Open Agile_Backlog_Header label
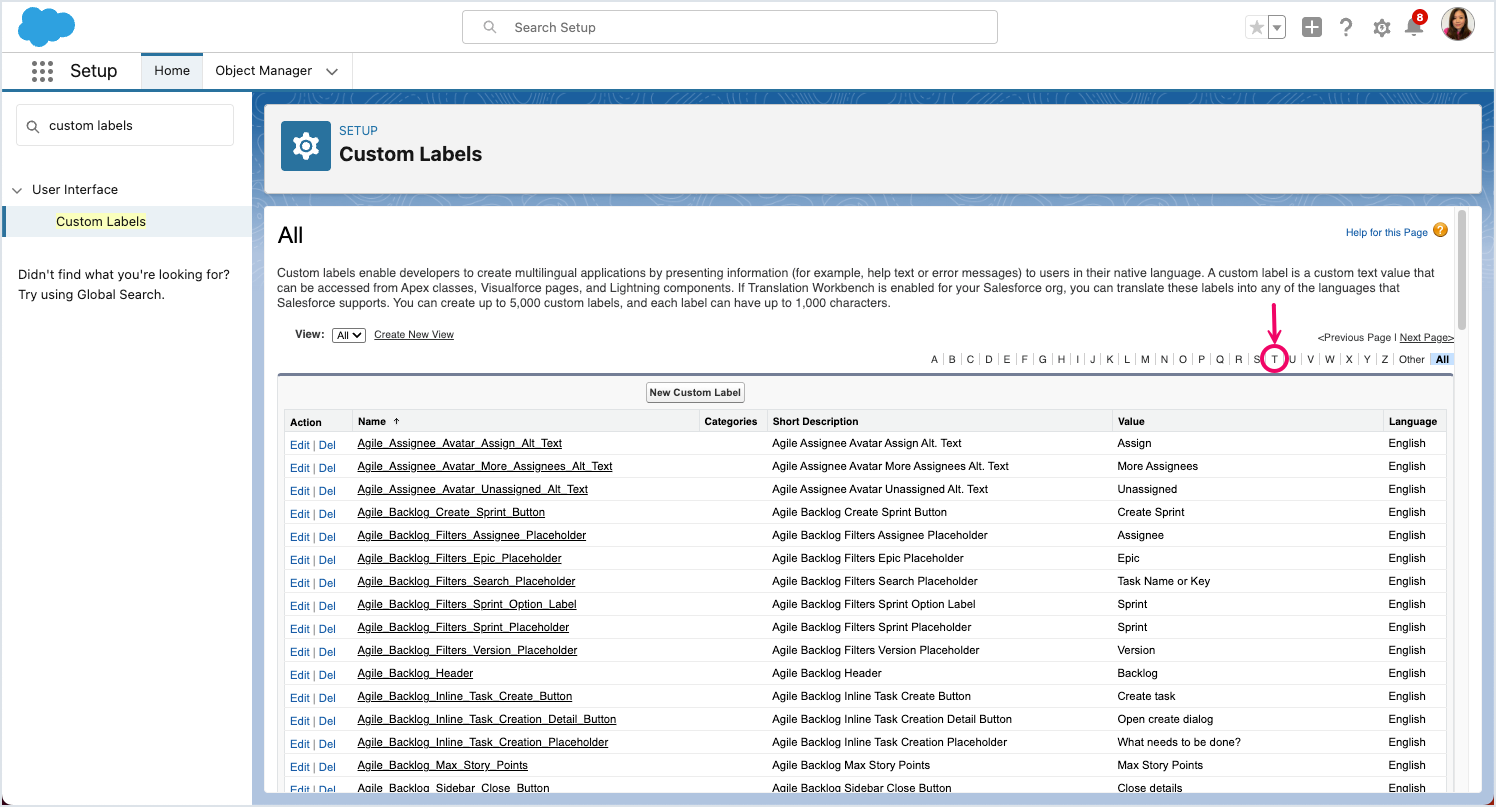This screenshot has height=807, width=1496. pyautogui.click(x=415, y=673)
